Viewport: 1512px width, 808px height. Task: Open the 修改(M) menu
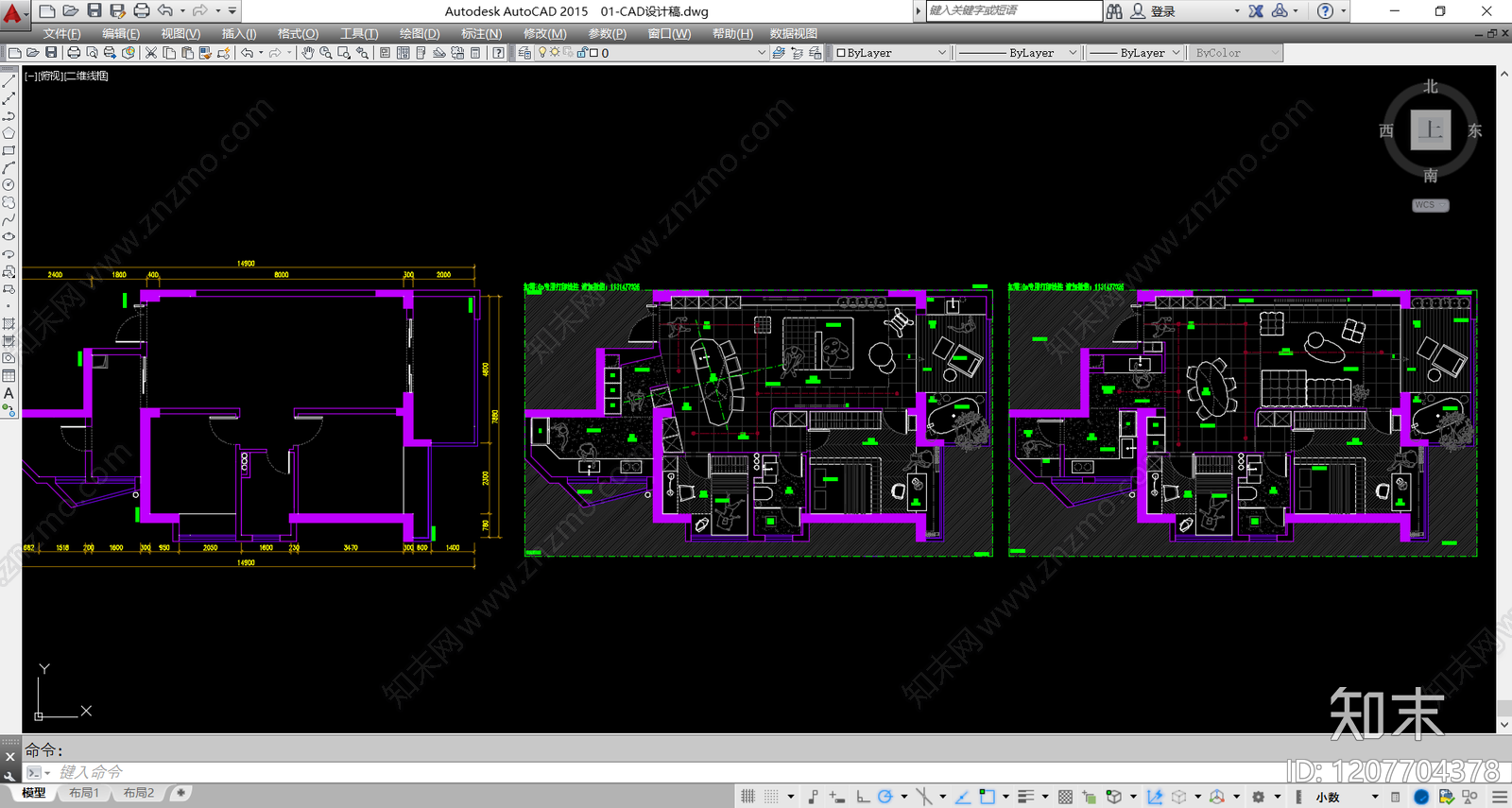(545, 33)
